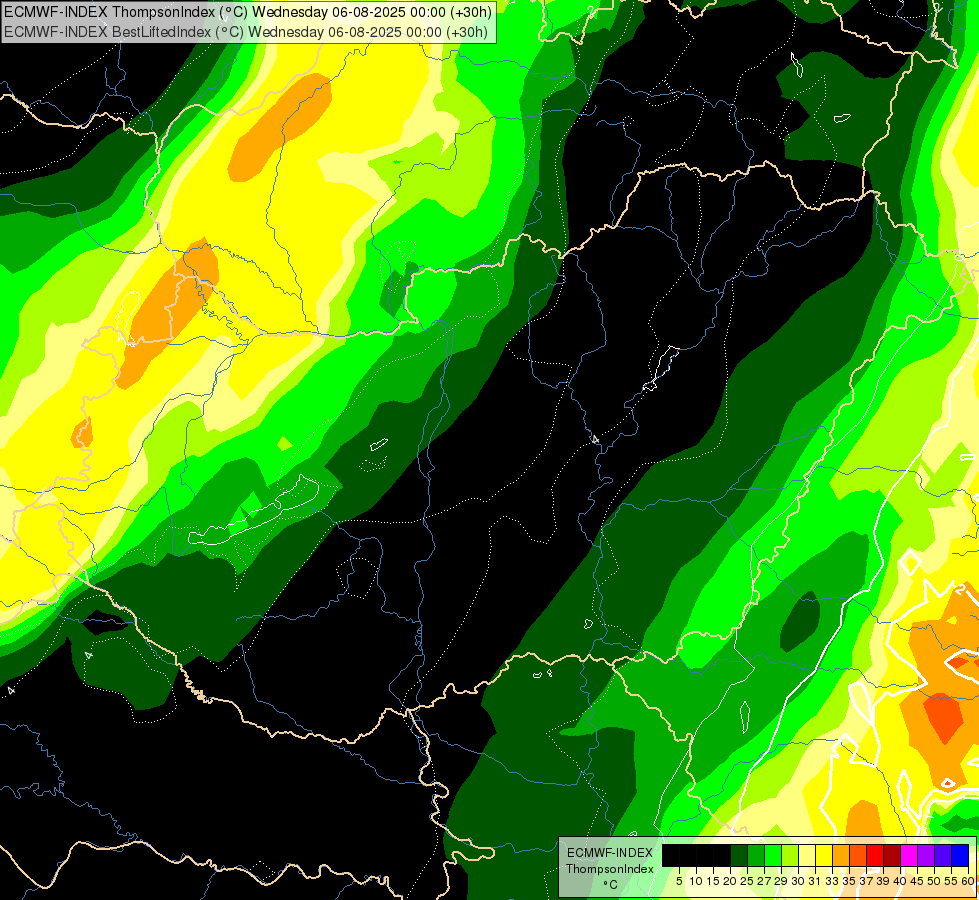979x900 pixels.
Task: Select the yellow 31–33 legend swatch
Action: [x=824, y=856]
